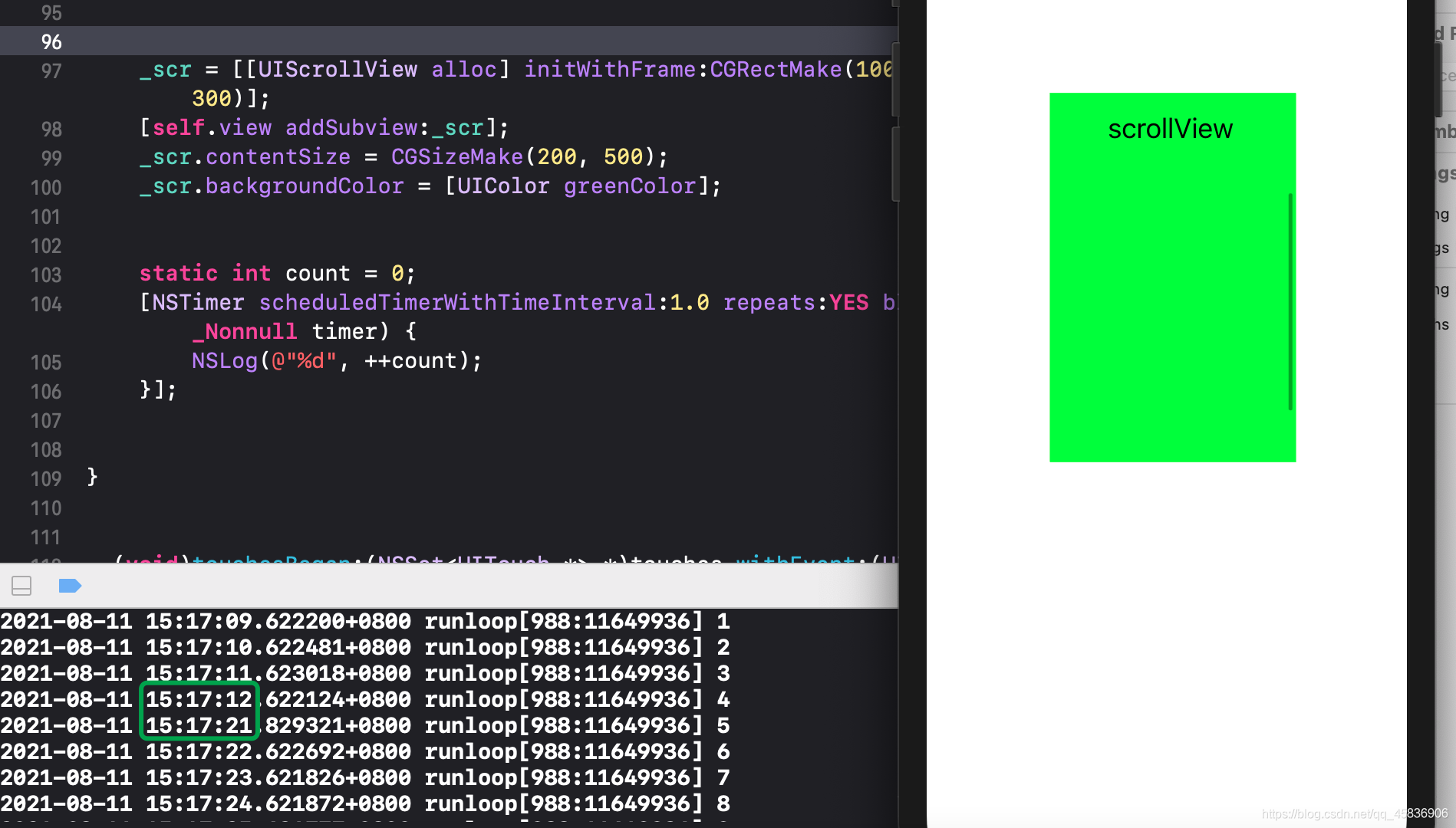The height and width of the screenshot is (828, 1456).
Task: Click the NSLog call on line 105
Action: tap(225, 360)
